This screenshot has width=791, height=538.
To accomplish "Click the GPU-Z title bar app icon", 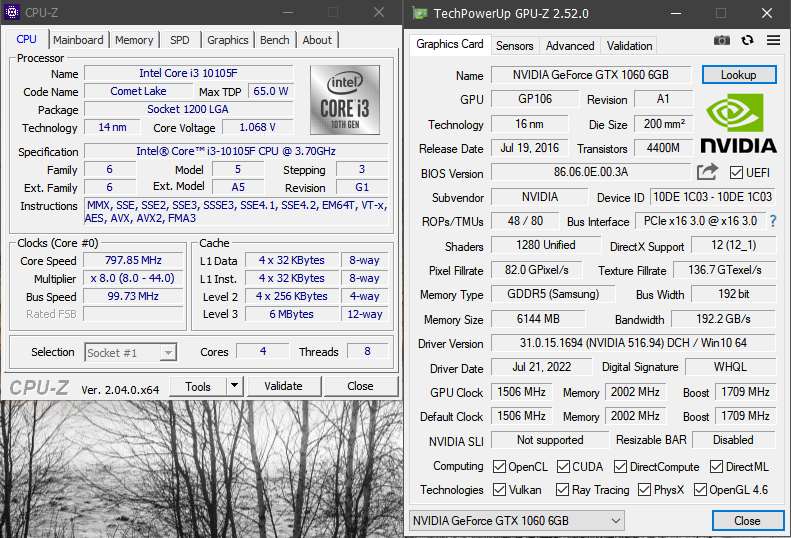I will pos(419,13).
